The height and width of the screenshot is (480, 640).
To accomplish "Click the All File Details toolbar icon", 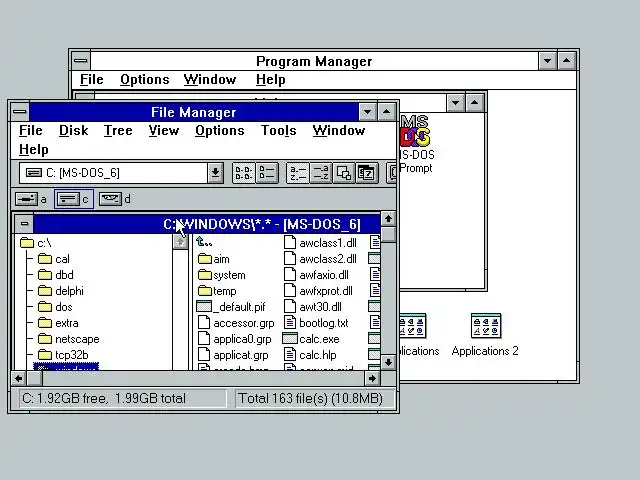I will (x=267, y=173).
